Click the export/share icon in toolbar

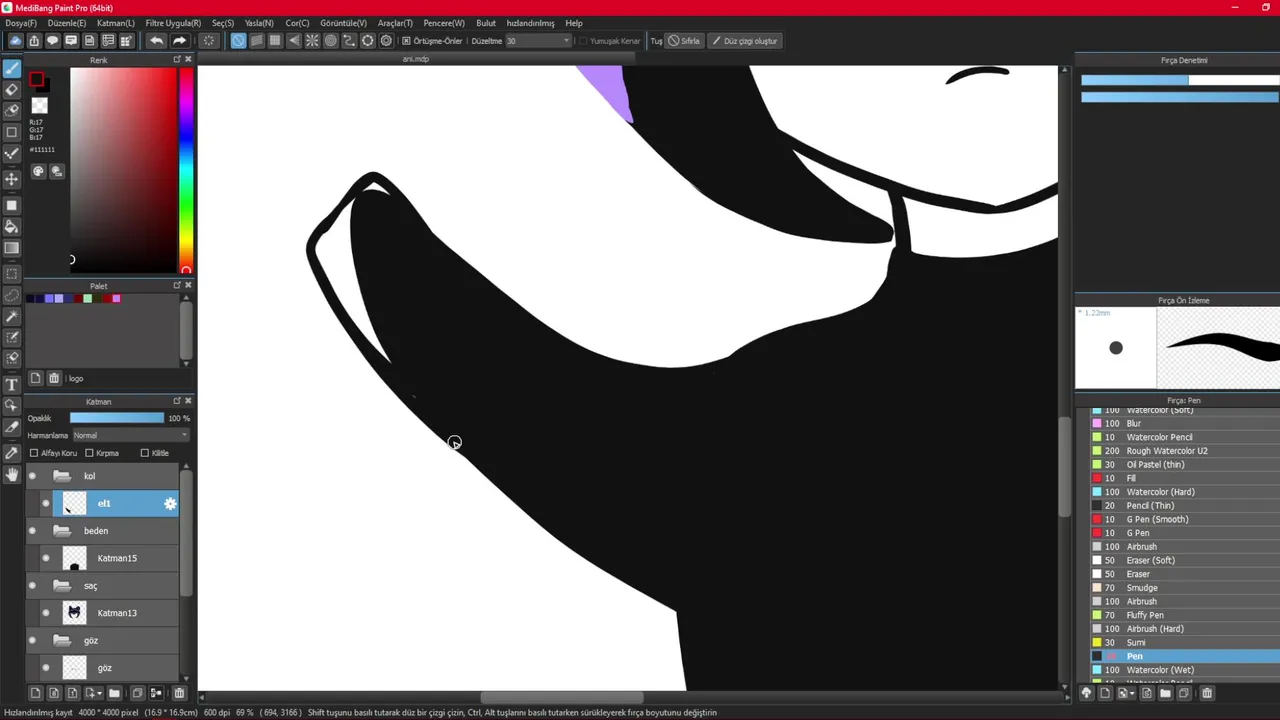34,41
